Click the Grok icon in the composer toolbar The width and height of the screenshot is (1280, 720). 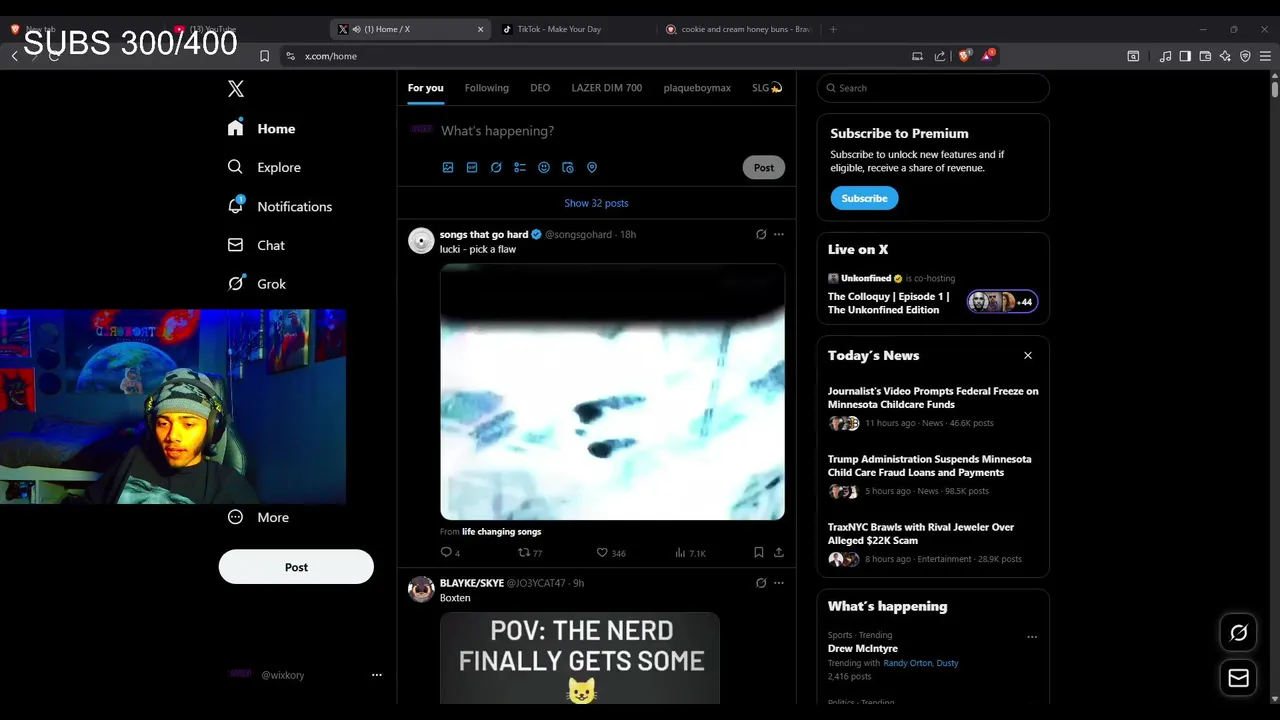(496, 168)
